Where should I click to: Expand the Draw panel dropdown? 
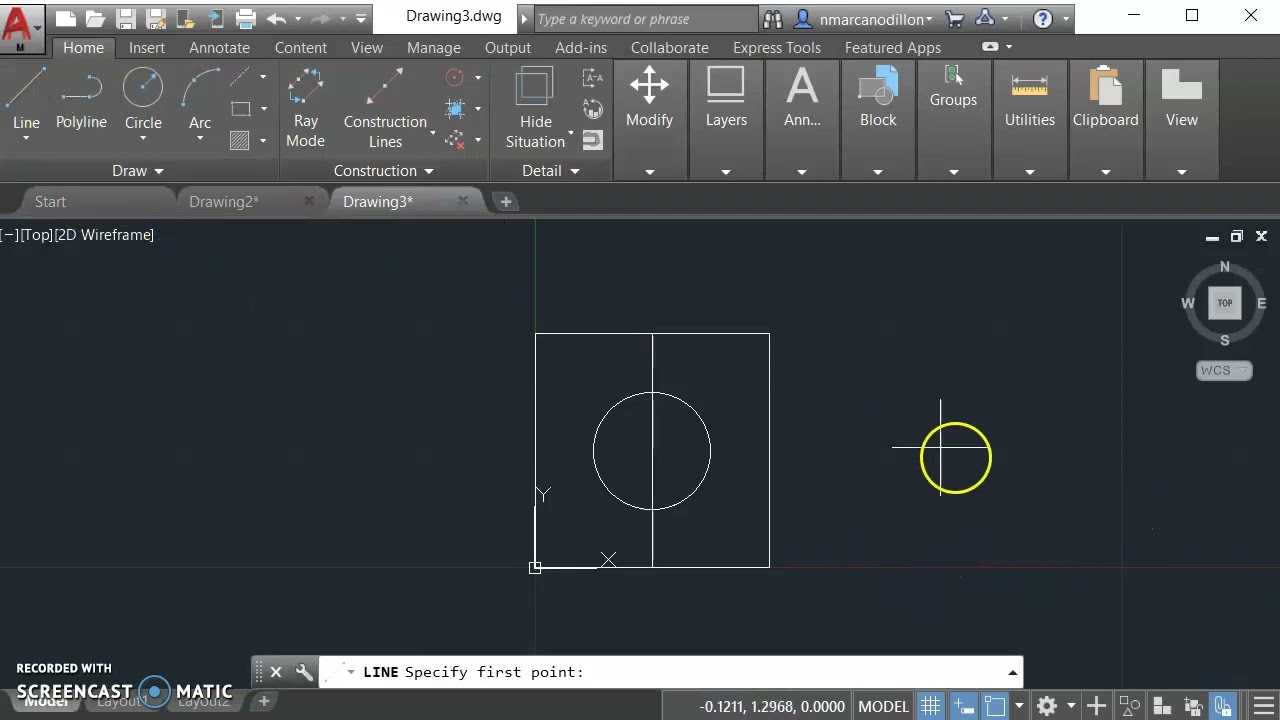pyautogui.click(x=138, y=171)
